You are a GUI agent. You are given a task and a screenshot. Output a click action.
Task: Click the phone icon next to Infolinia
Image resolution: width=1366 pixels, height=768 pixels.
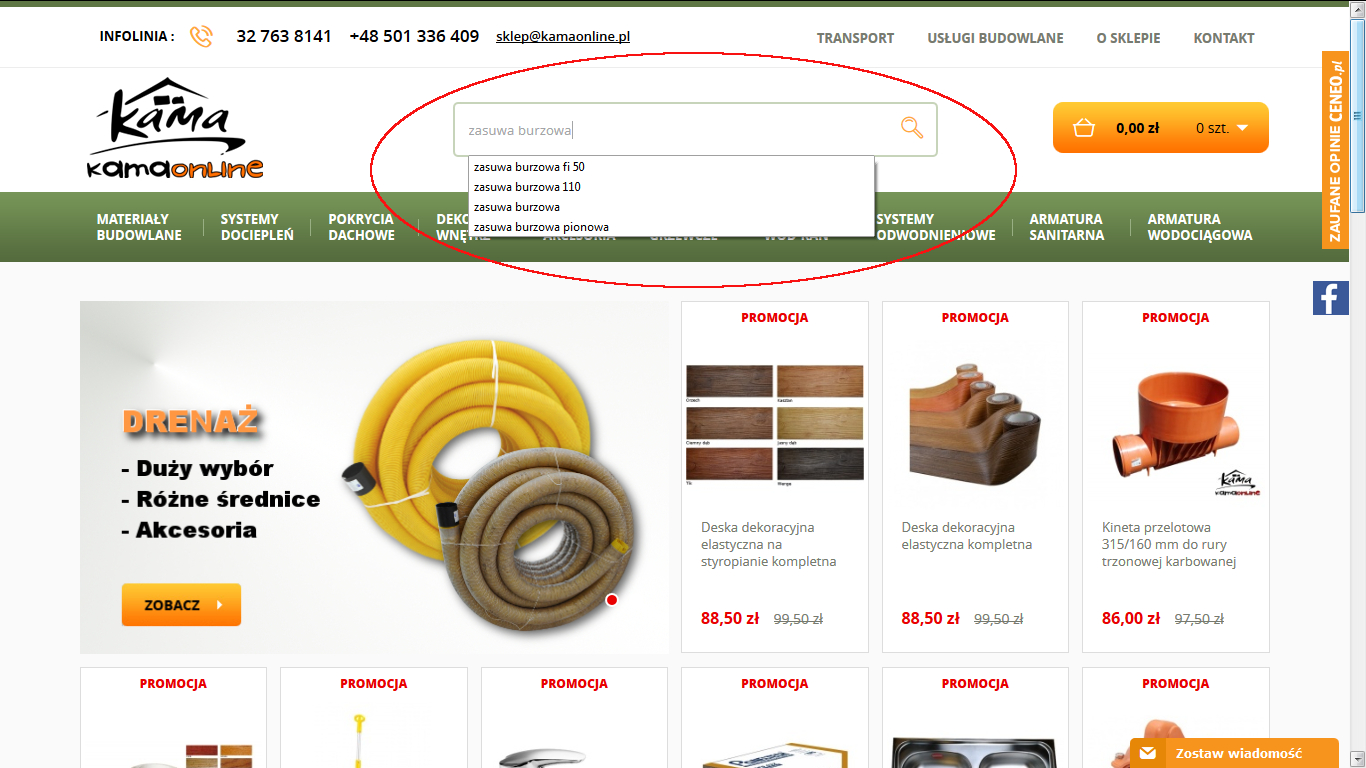point(201,37)
